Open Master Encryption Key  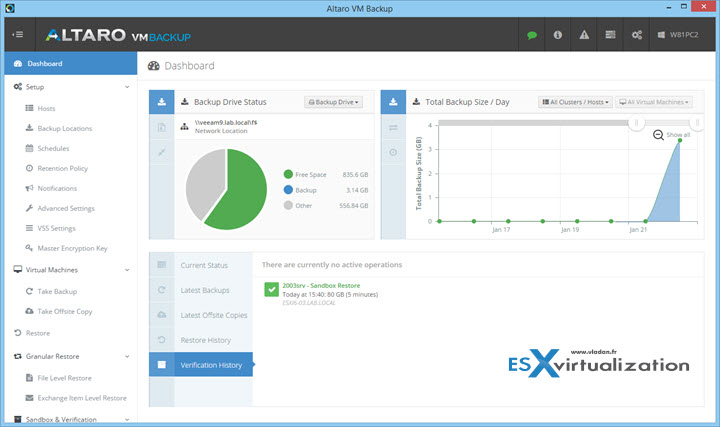[x=72, y=248]
